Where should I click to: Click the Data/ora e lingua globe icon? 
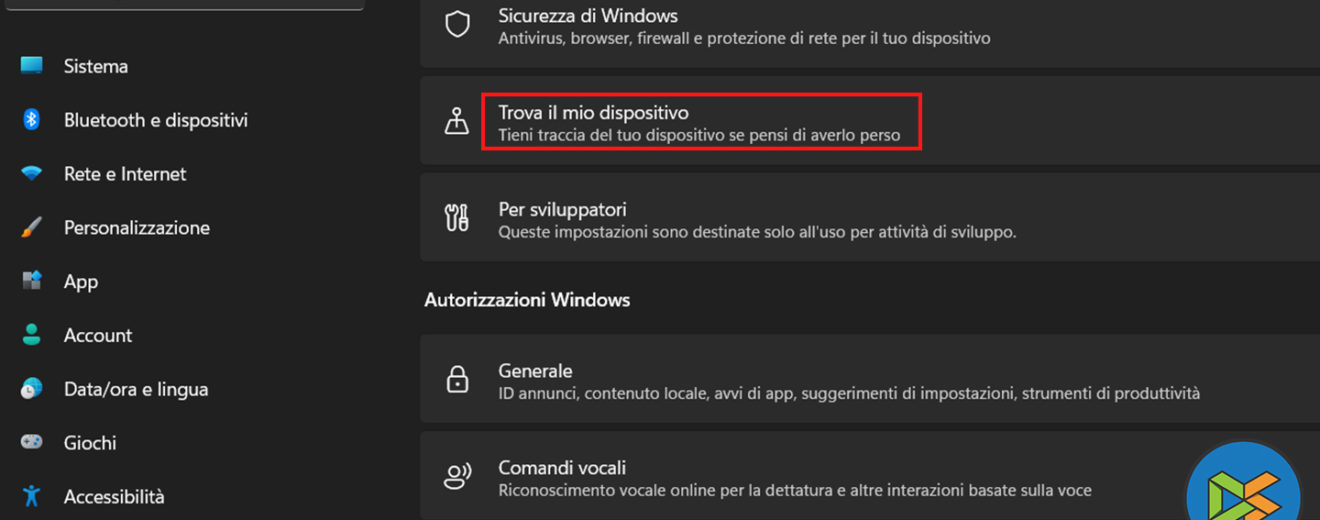(x=32, y=389)
